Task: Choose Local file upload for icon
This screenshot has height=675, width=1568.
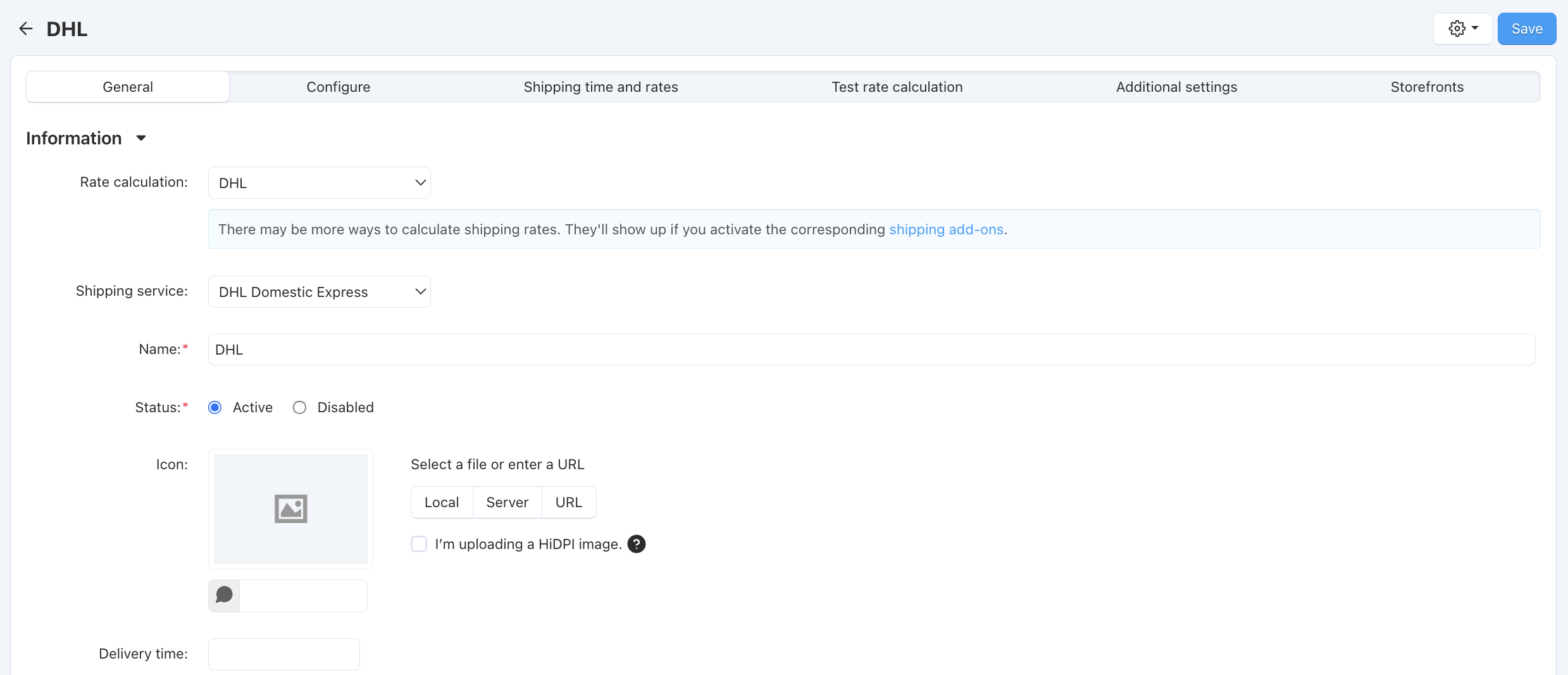Action: point(442,502)
